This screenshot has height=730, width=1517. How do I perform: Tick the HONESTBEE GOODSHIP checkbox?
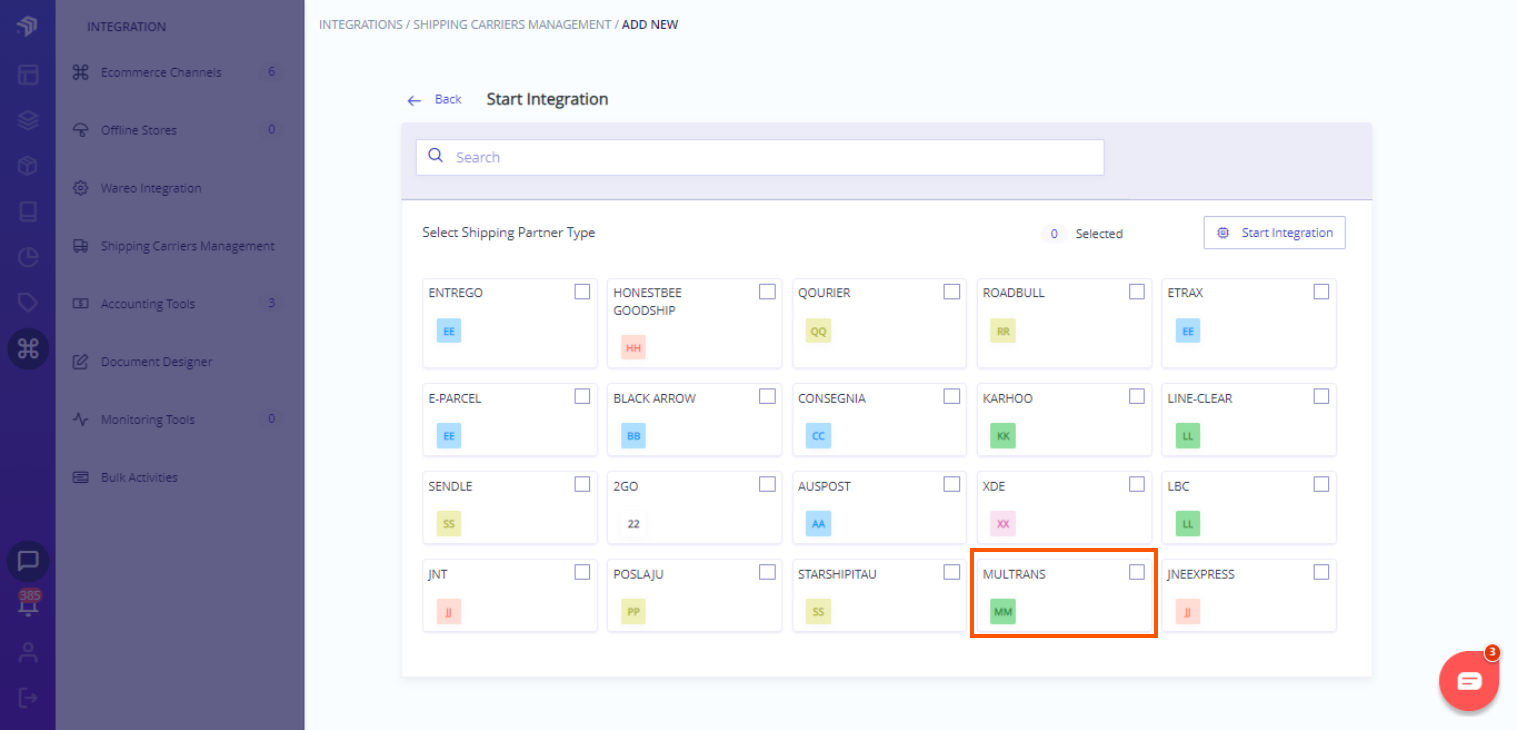click(767, 292)
